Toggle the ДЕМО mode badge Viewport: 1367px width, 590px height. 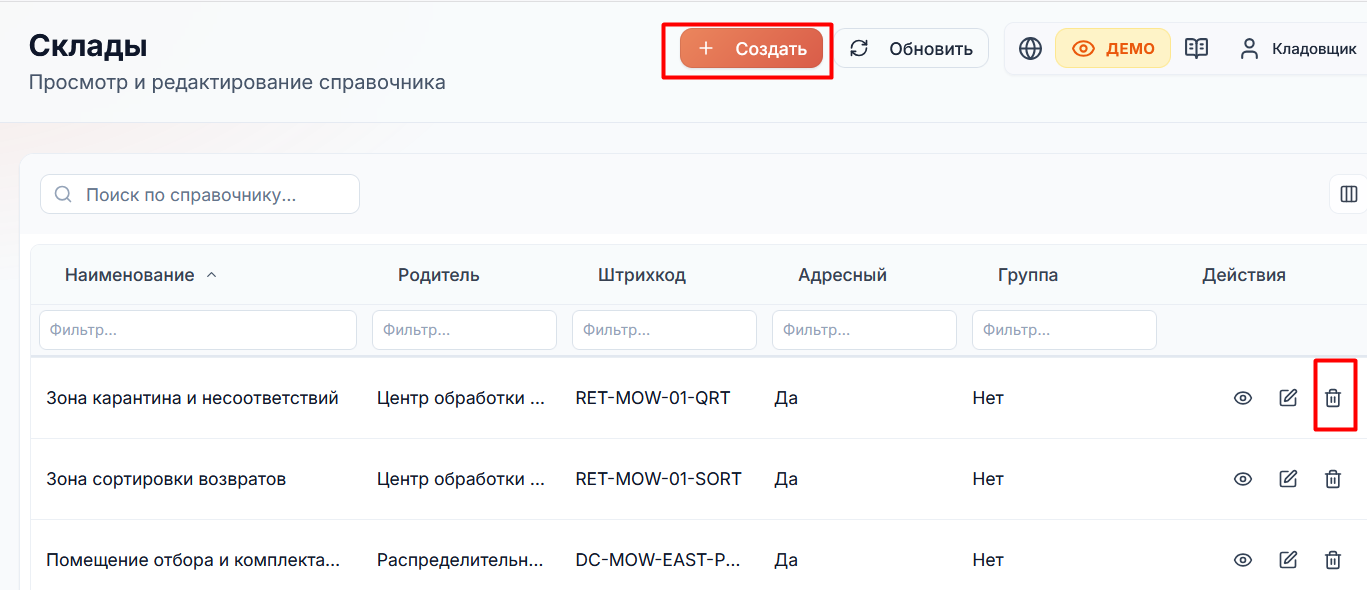(x=1113, y=48)
